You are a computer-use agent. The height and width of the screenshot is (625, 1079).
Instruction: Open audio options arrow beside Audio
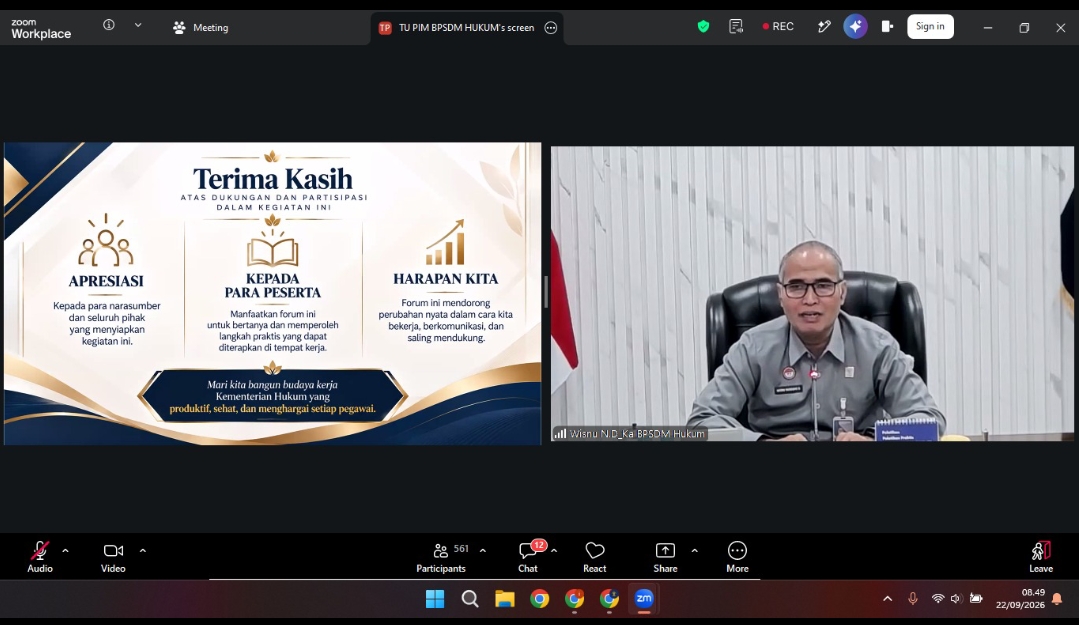pos(65,551)
